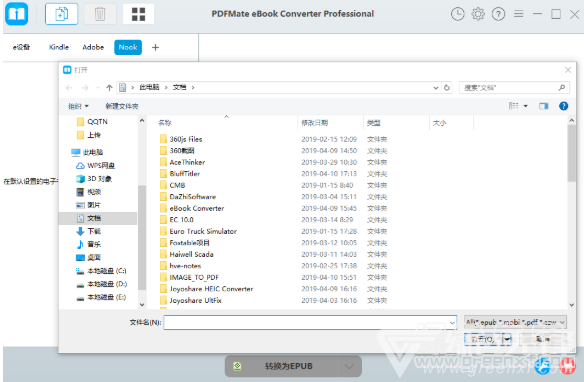Image resolution: width=584 pixels, height=382 pixels.
Task: Select WPS cloud drive in sidebar
Action: click(96, 166)
